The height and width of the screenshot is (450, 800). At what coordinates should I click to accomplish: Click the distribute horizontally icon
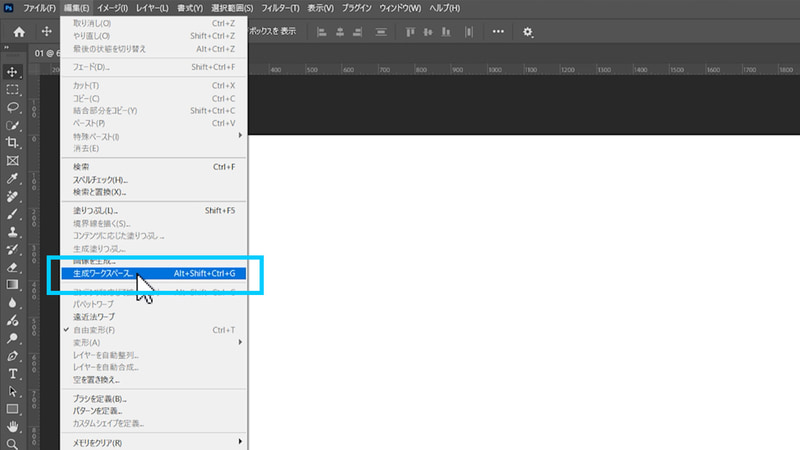coord(469,32)
